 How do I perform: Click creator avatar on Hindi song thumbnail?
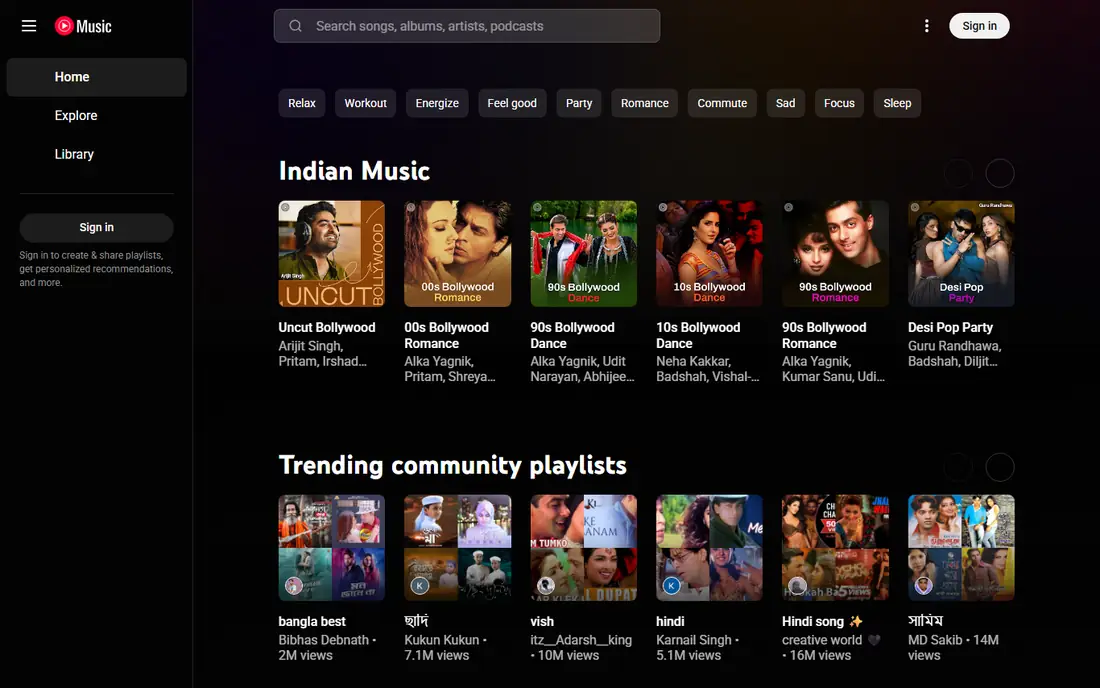coord(798,585)
